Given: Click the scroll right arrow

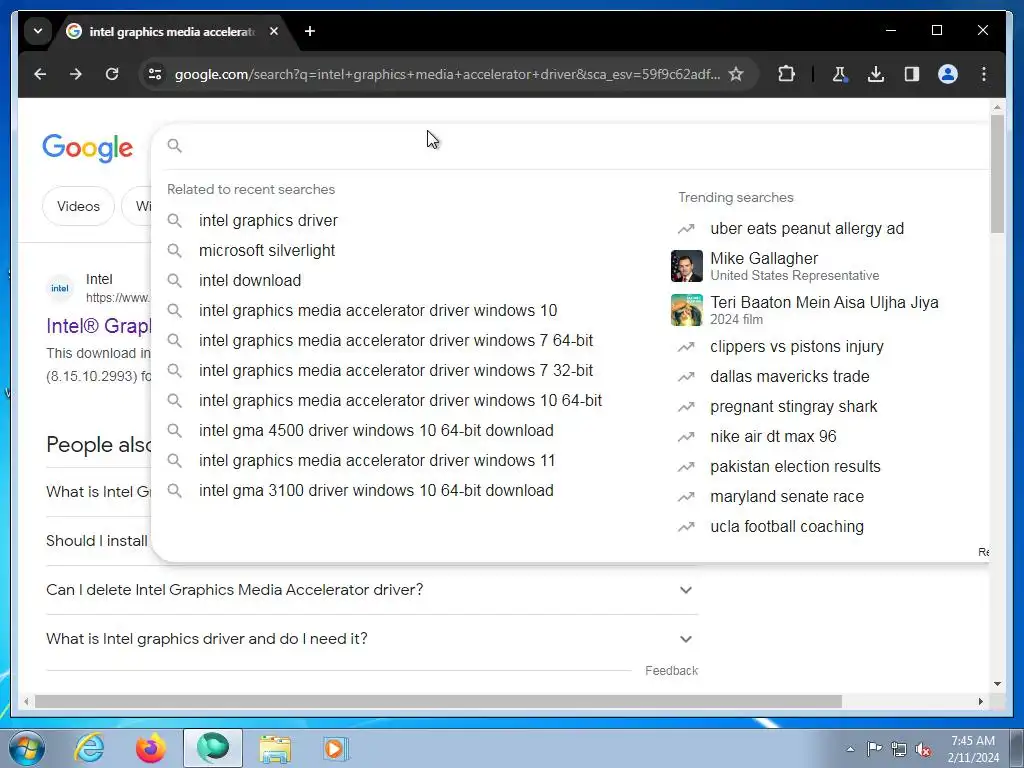Looking at the screenshot, I should [981, 701].
